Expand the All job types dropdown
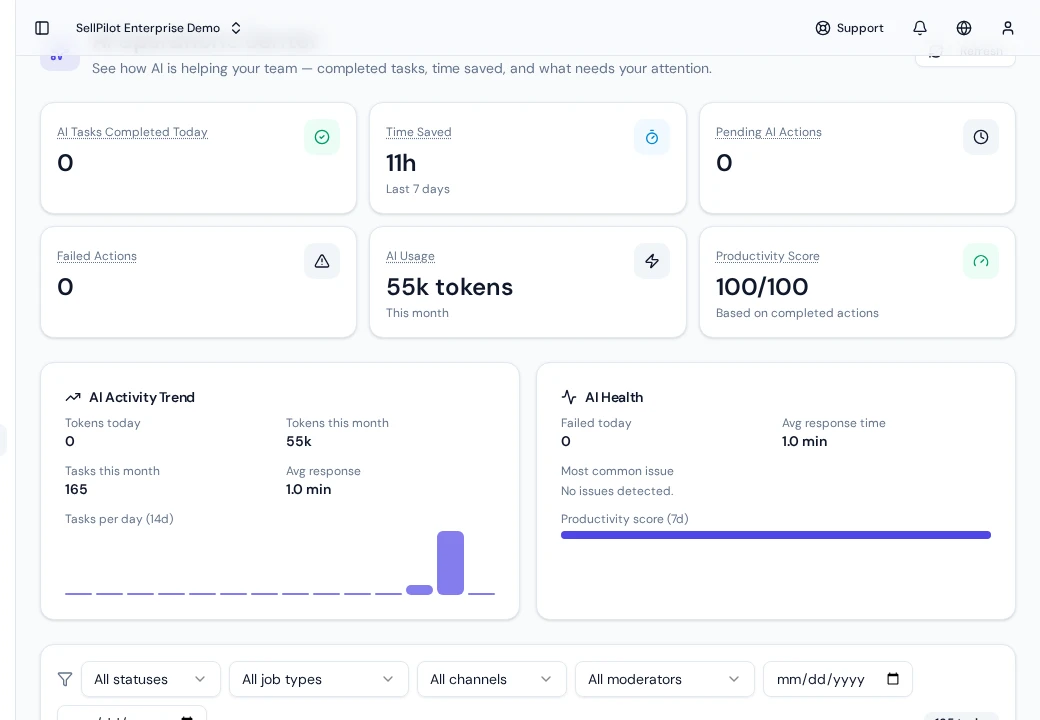 coord(318,679)
